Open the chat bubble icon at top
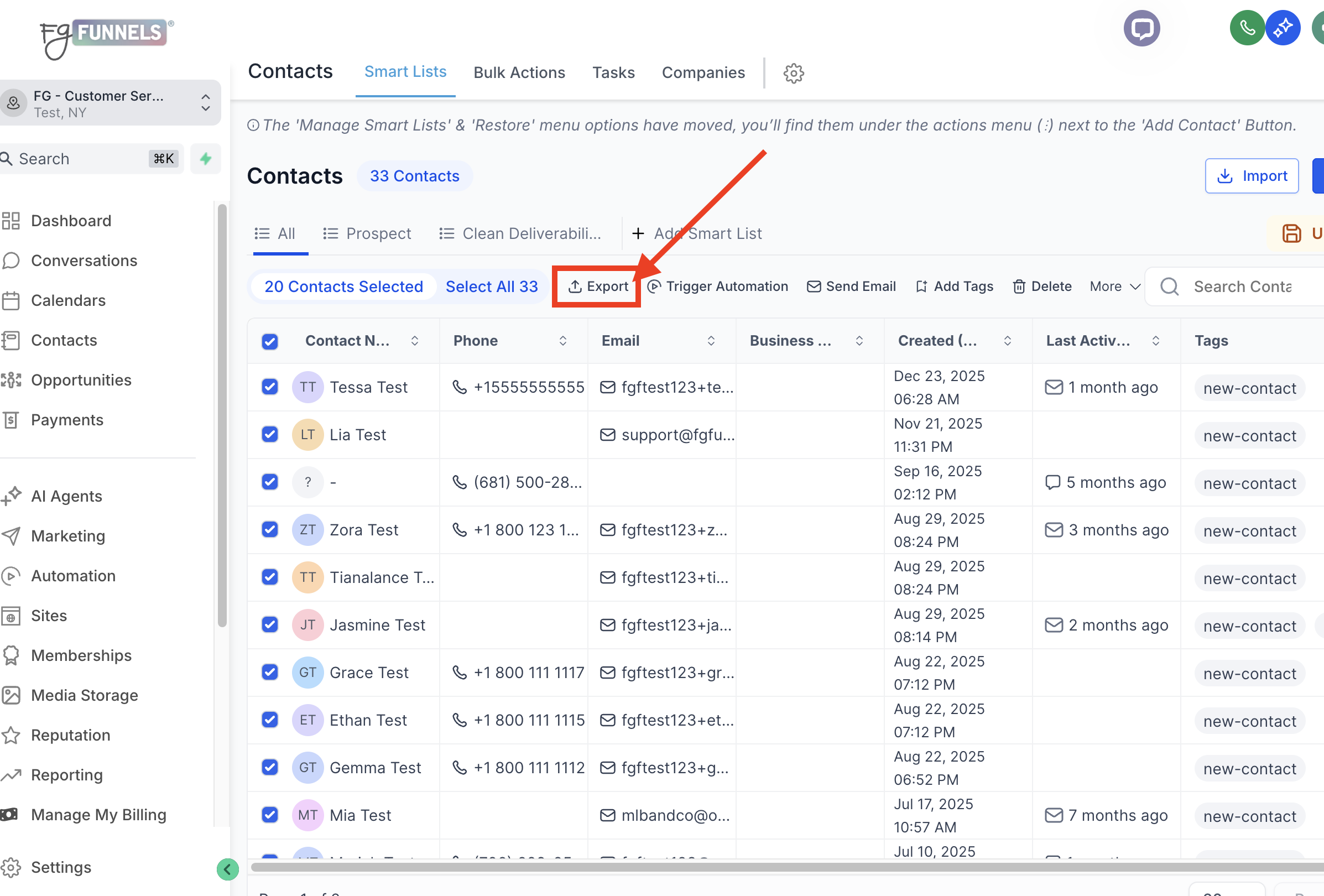Screen dimensions: 1324x896 click(1141, 28)
